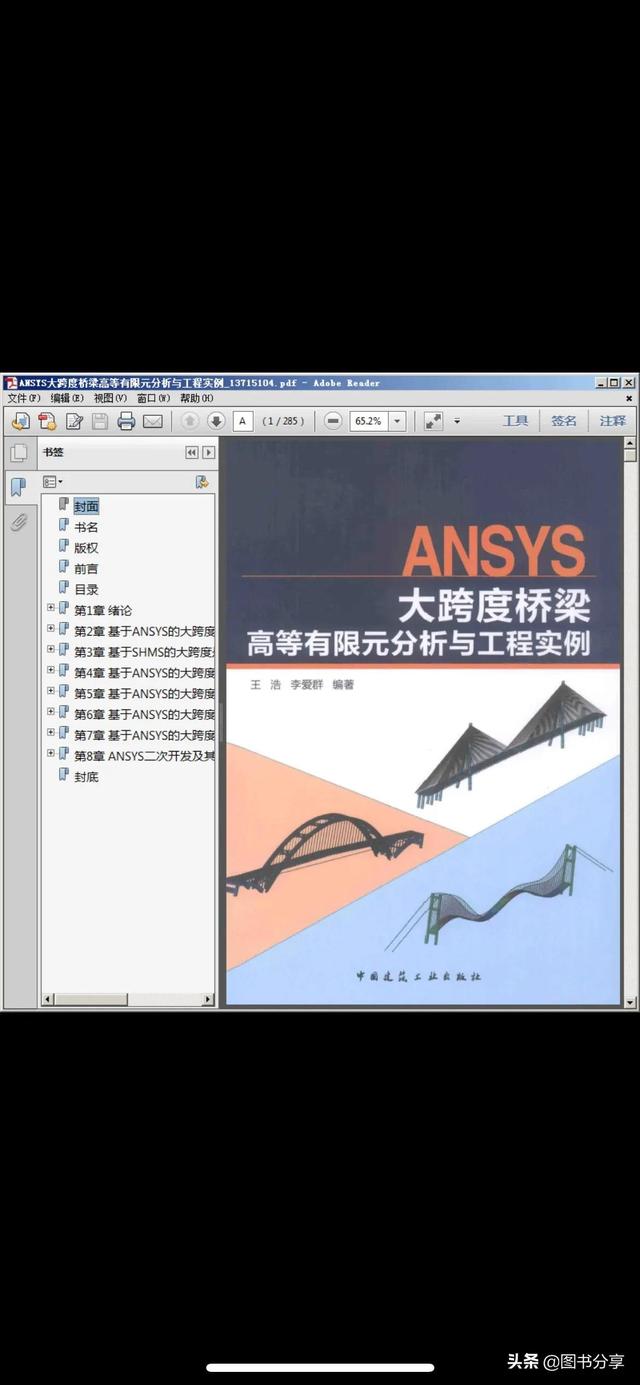Click the document scrollbar down arrow
This screenshot has height=1385, width=640.
pos(630,1001)
